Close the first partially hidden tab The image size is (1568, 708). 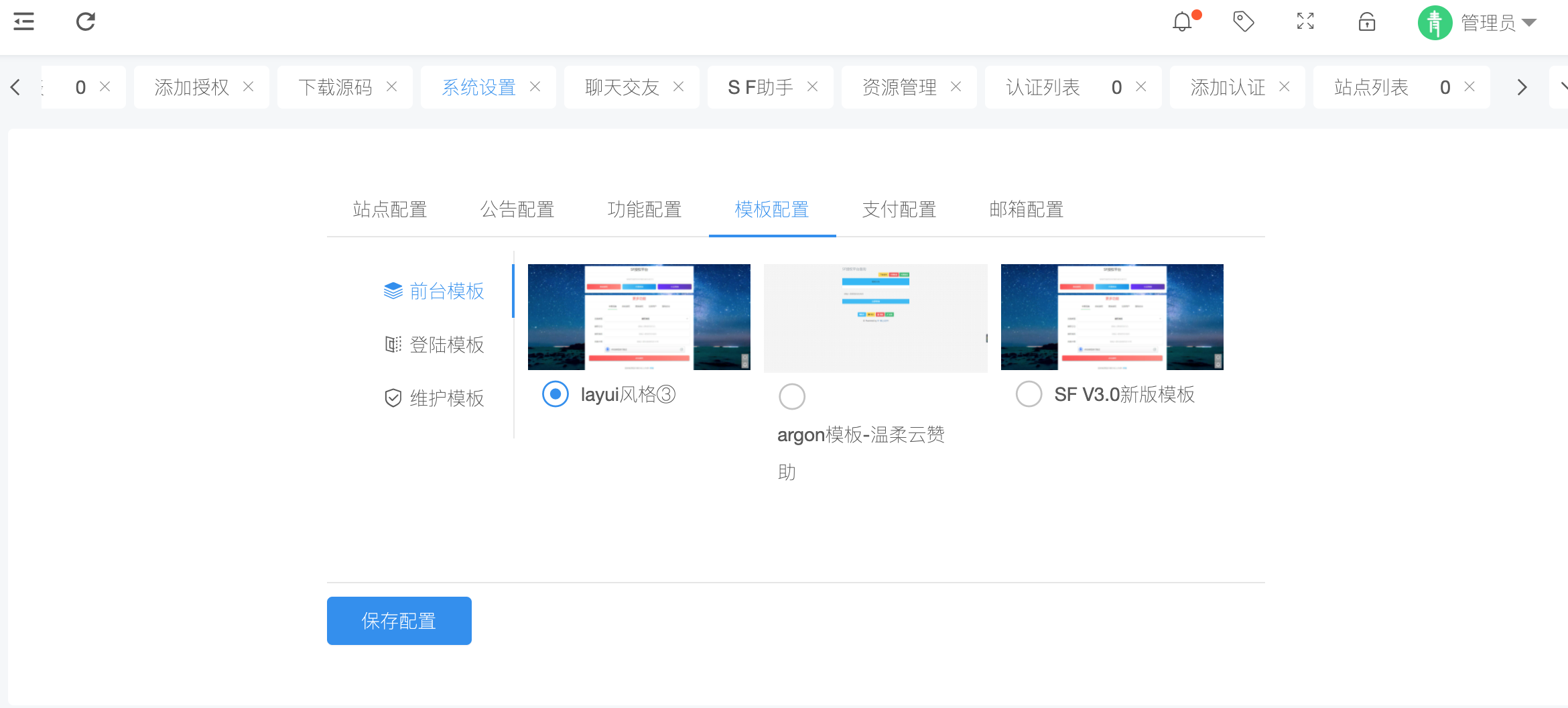tap(105, 86)
